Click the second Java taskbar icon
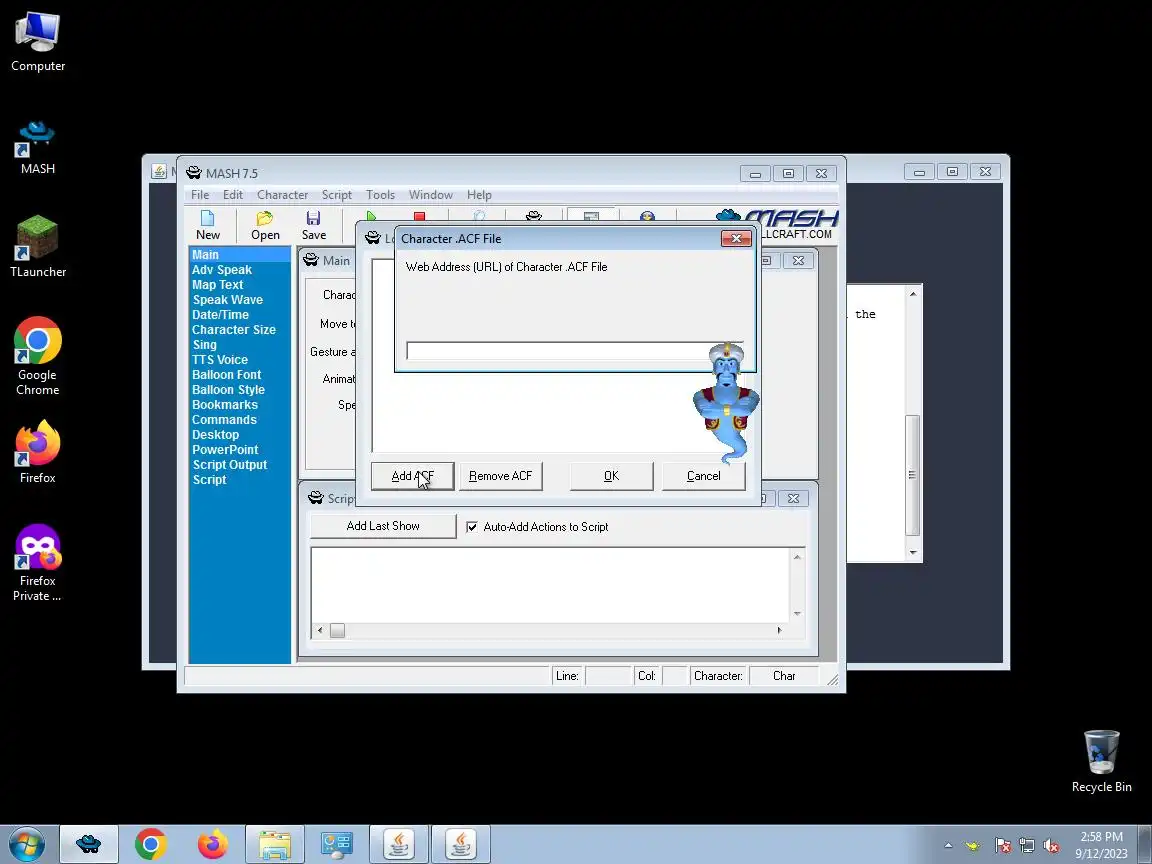The height and width of the screenshot is (864, 1152). (x=461, y=844)
